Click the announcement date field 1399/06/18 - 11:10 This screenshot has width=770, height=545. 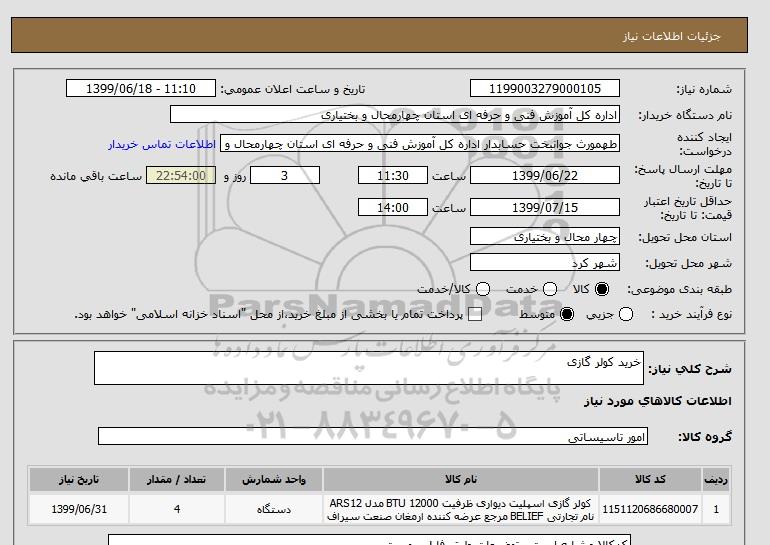(x=141, y=88)
